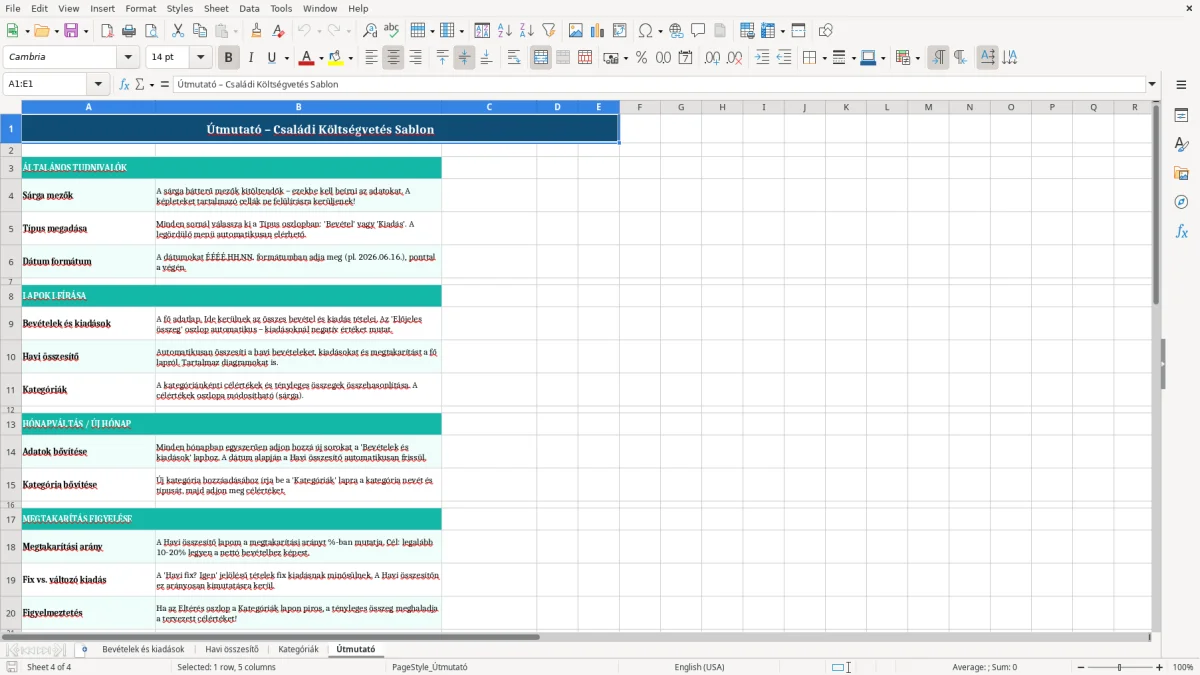Click zoom level 100% in status bar
Viewport: 1200px width, 675px height.
pos(1183,667)
